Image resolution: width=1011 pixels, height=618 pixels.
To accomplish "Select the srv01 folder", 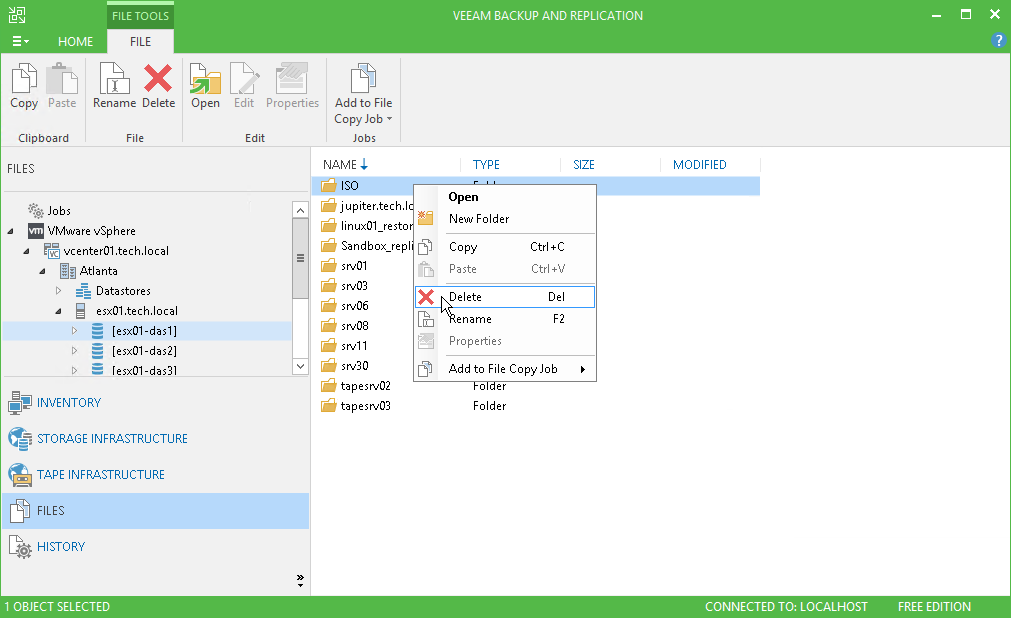I will click(x=354, y=266).
